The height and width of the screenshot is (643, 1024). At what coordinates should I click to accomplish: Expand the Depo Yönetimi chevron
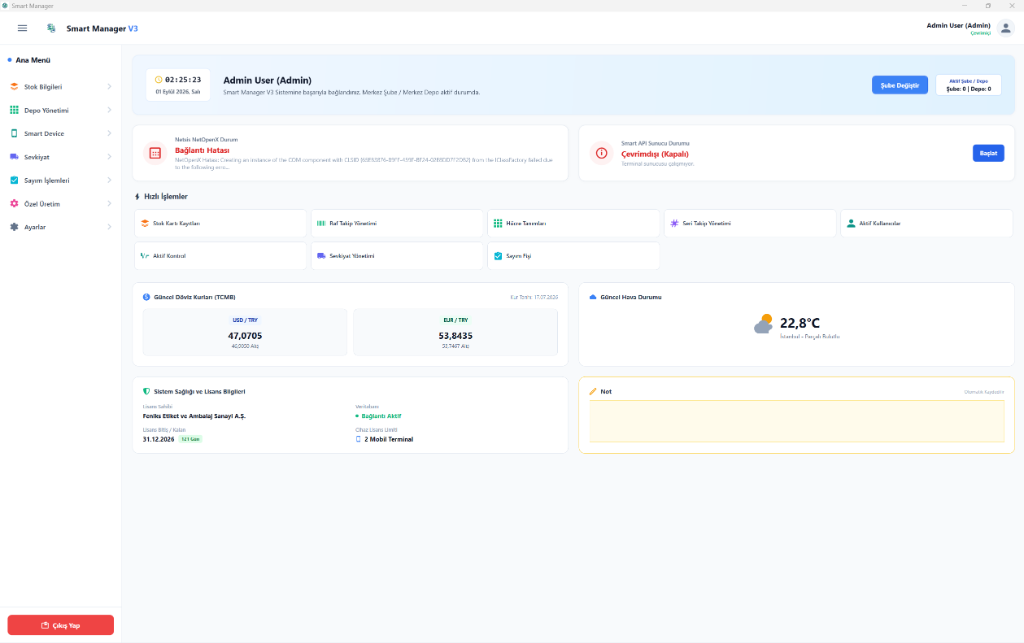(x=109, y=110)
